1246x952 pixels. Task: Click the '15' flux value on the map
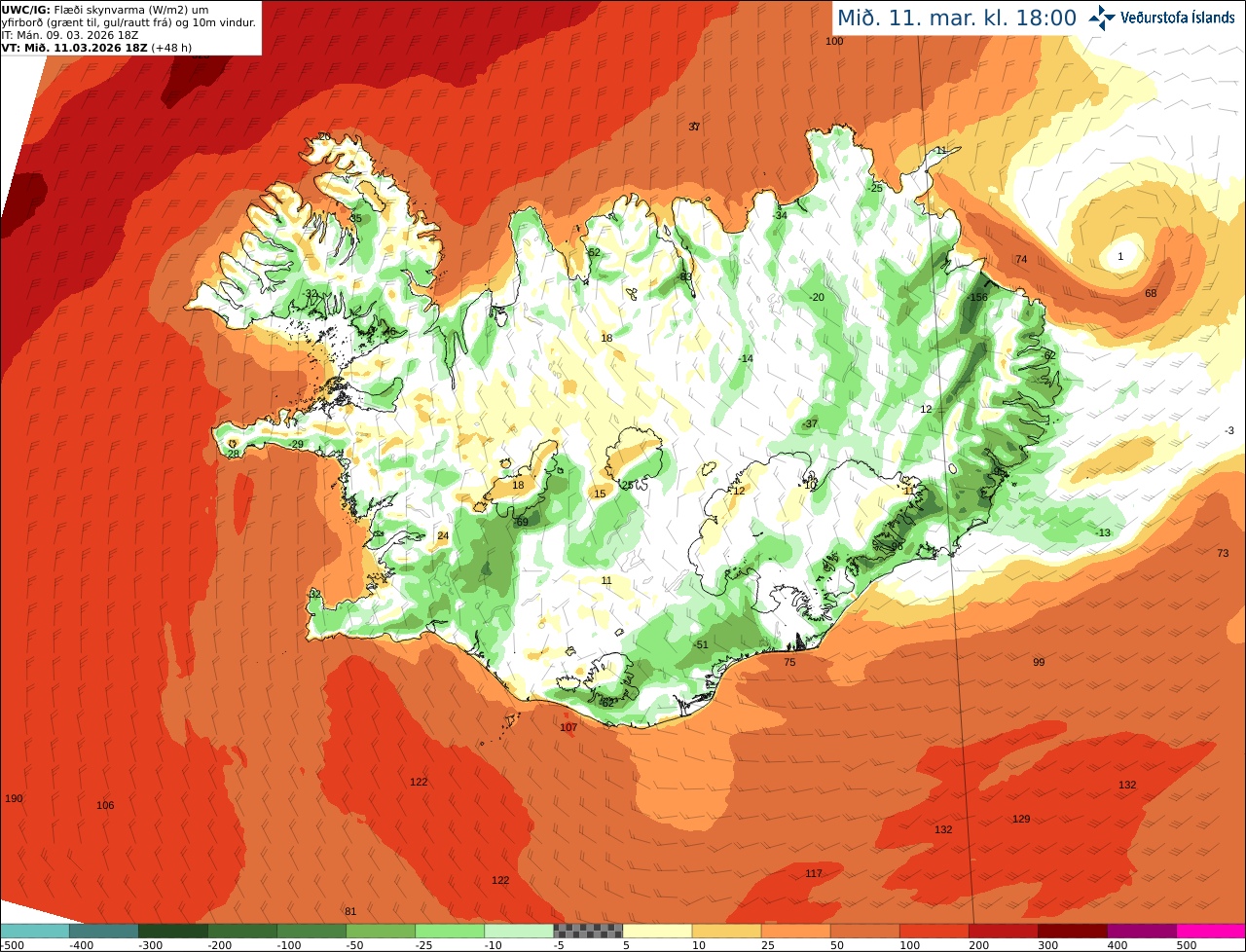point(600,494)
